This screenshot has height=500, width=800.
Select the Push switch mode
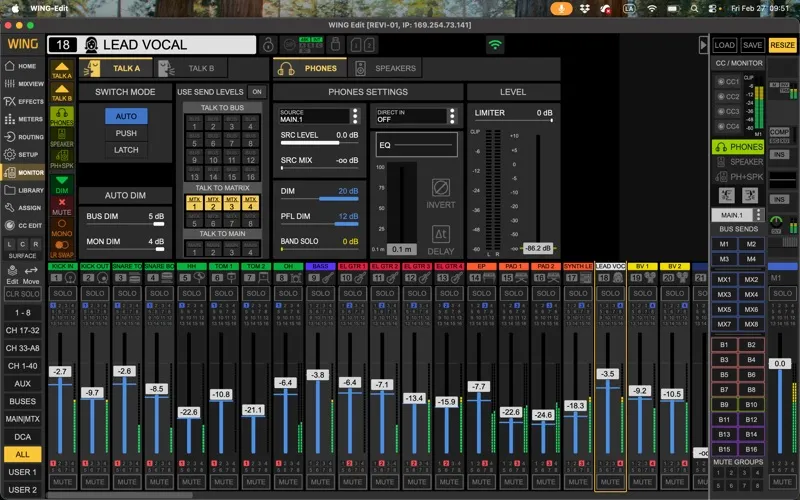tap(126, 133)
